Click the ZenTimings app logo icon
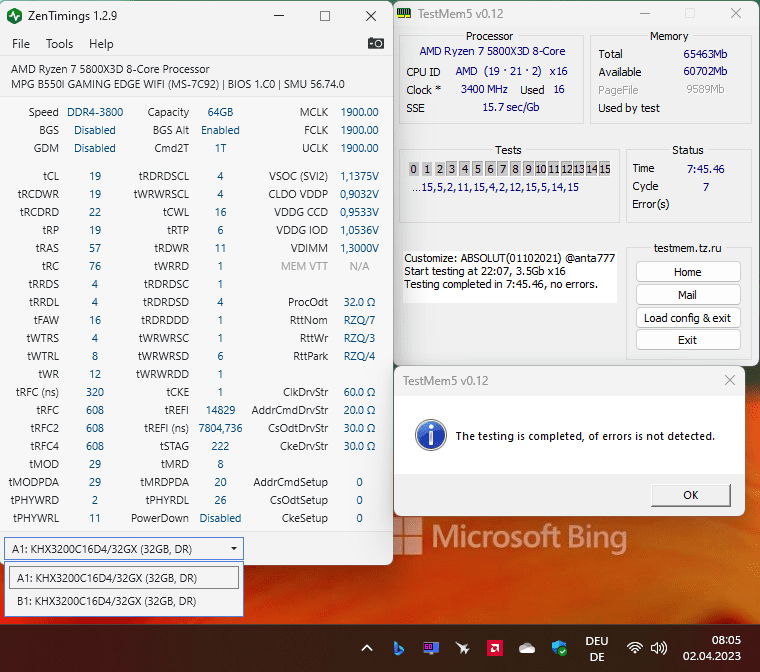This screenshot has width=760, height=672. pos(15,16)
